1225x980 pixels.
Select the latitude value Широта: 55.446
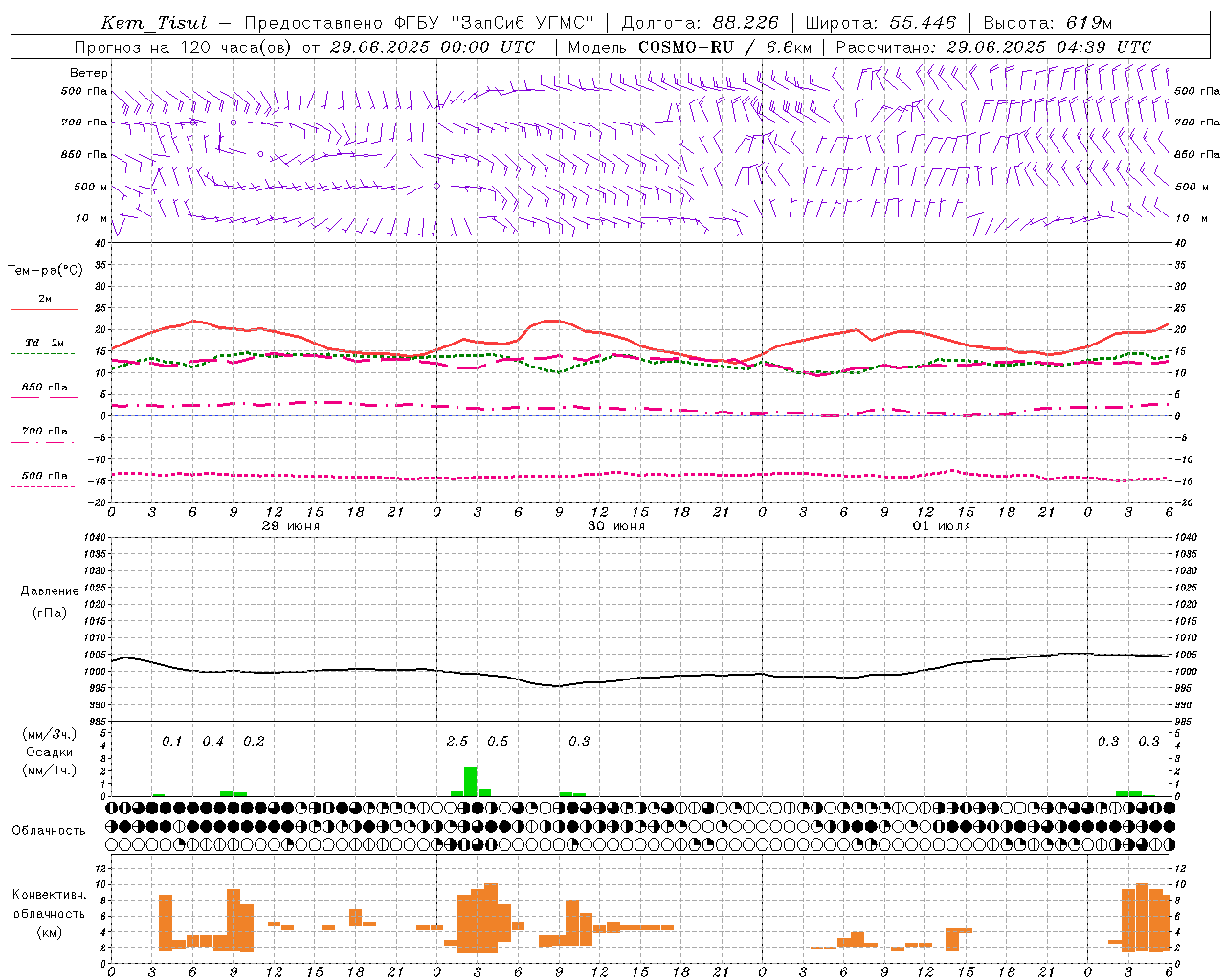tap(880, 23)
